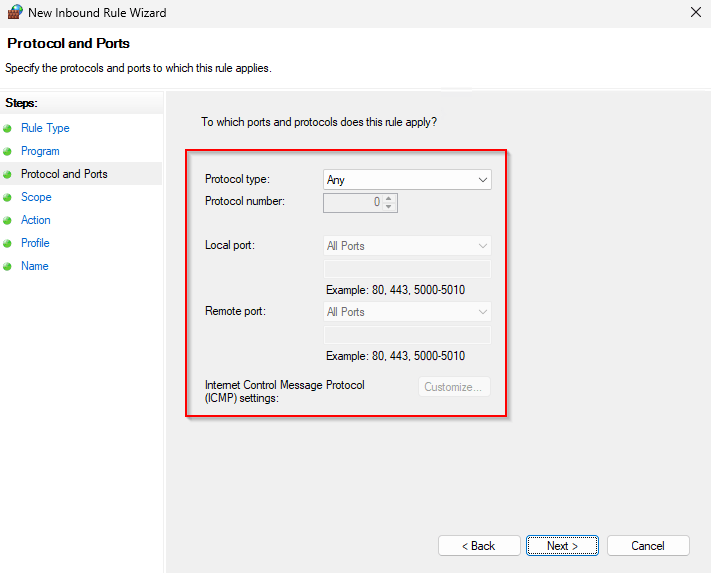Select the Scope step in sidebar

(x=36, y=197)
